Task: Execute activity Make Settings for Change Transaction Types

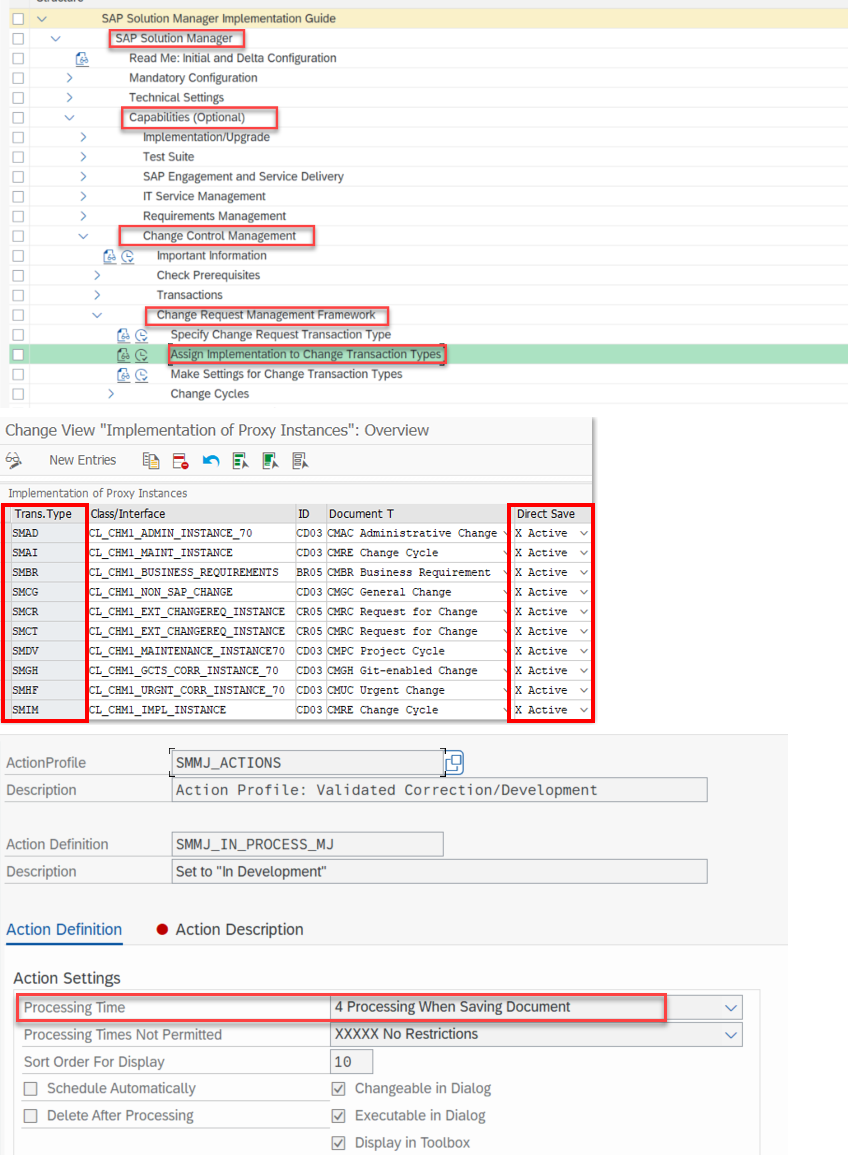Action: 141,374
